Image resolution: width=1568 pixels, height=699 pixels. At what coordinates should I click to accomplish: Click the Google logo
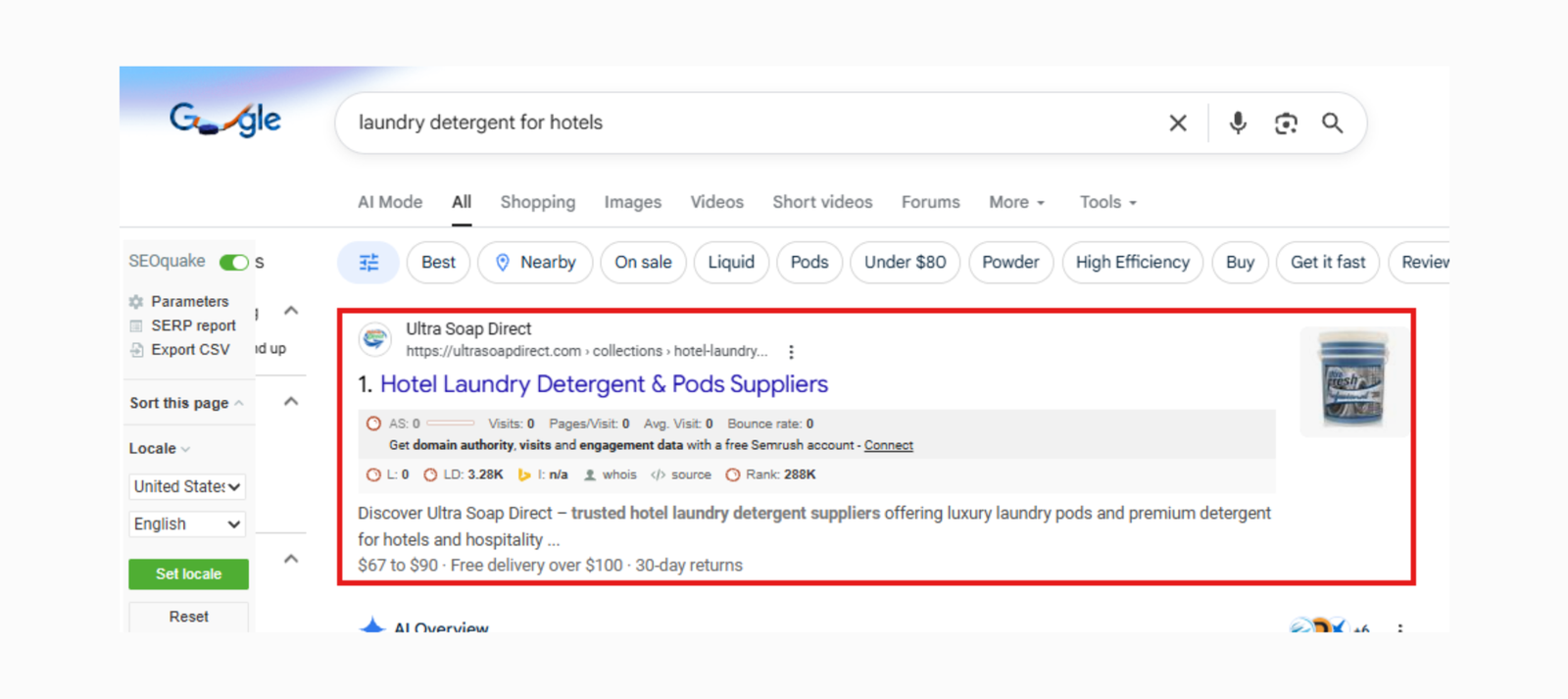[225, 120]
